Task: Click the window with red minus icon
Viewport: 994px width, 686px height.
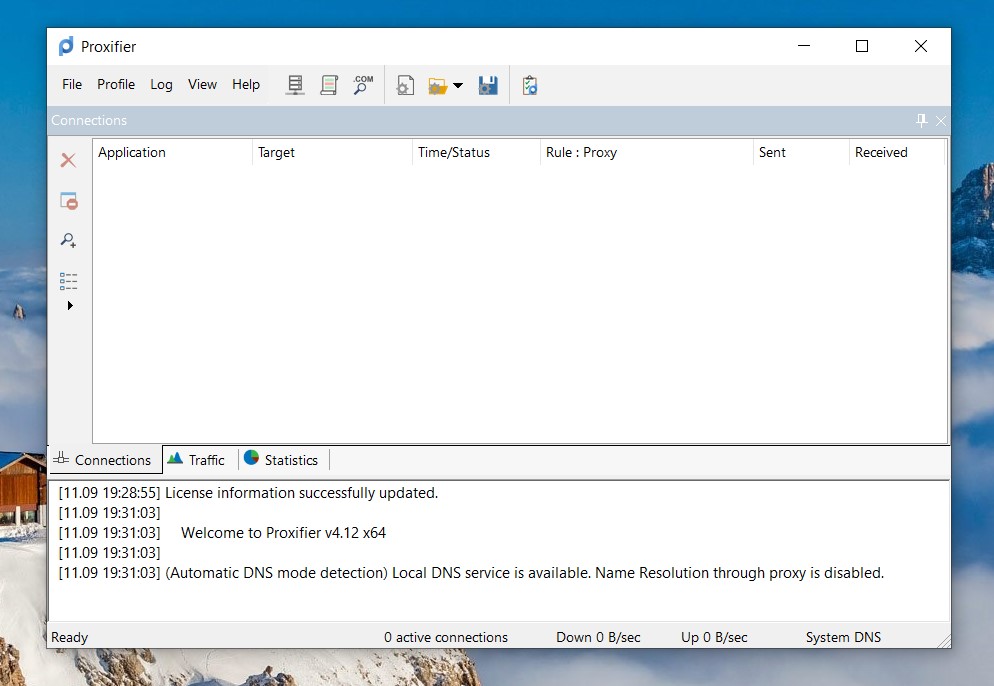Action: pos(68,201)
